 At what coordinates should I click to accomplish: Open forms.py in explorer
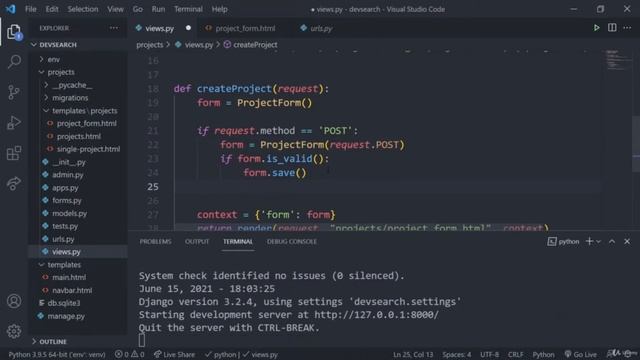click(x=67, y=200)
